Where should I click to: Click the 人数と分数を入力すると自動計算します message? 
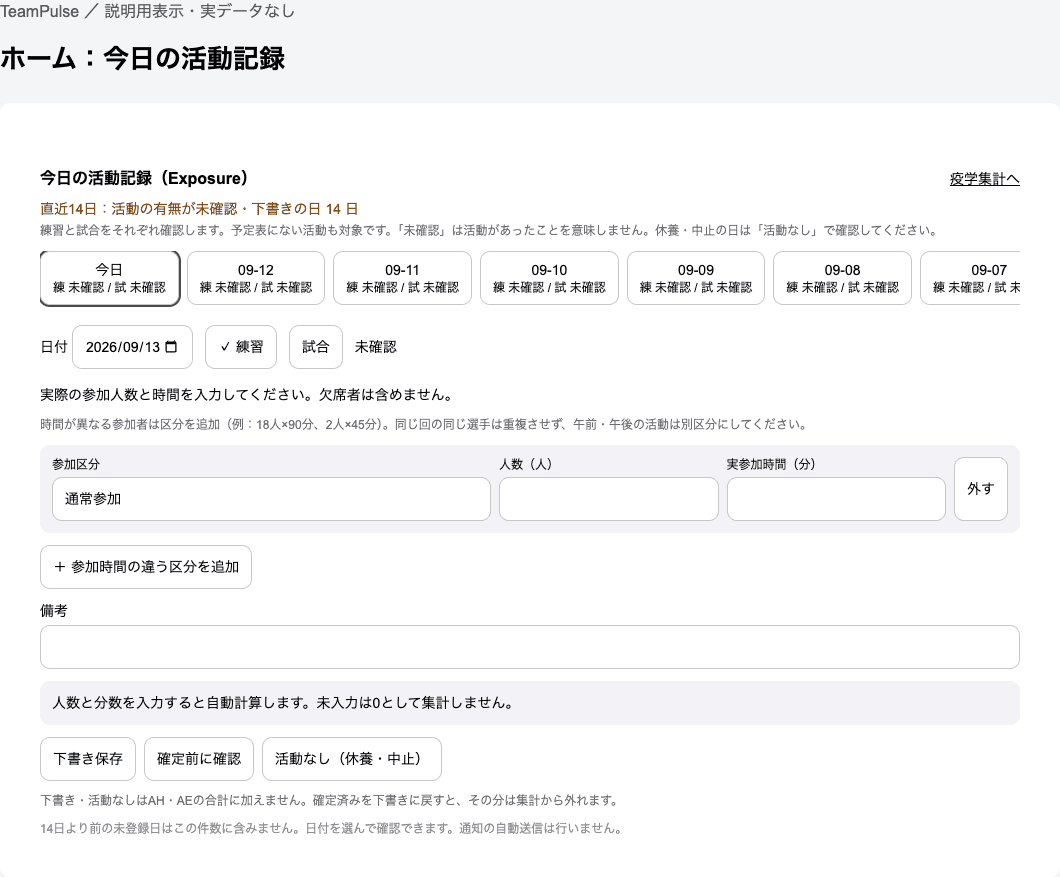pos(530,703)
